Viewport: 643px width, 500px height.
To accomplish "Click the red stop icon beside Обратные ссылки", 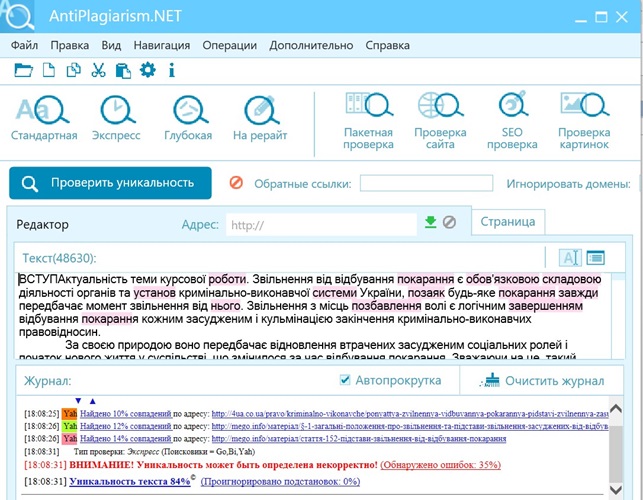I will coord(236,183).
